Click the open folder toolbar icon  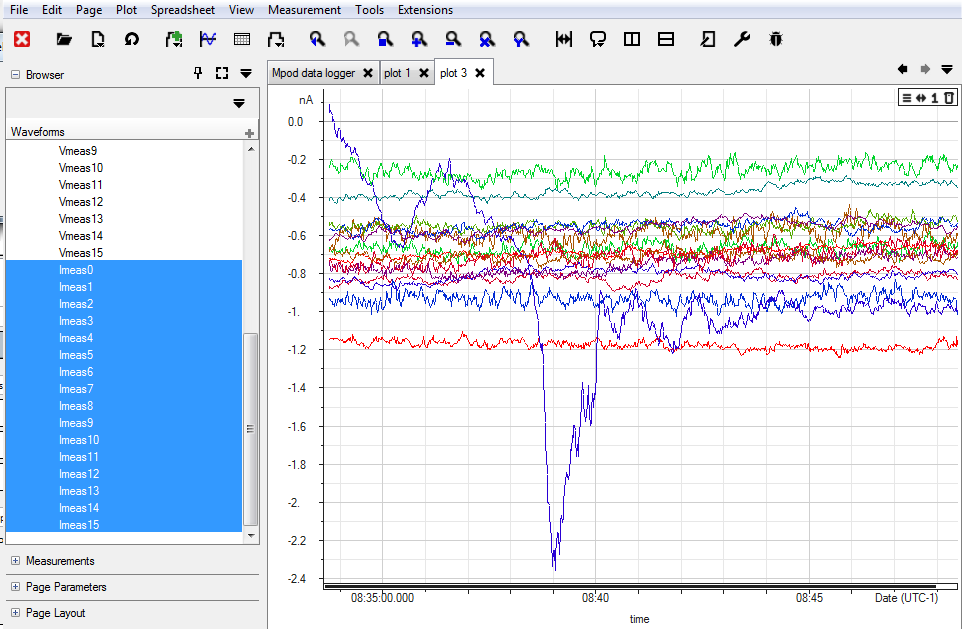click(x=64, y=40)
